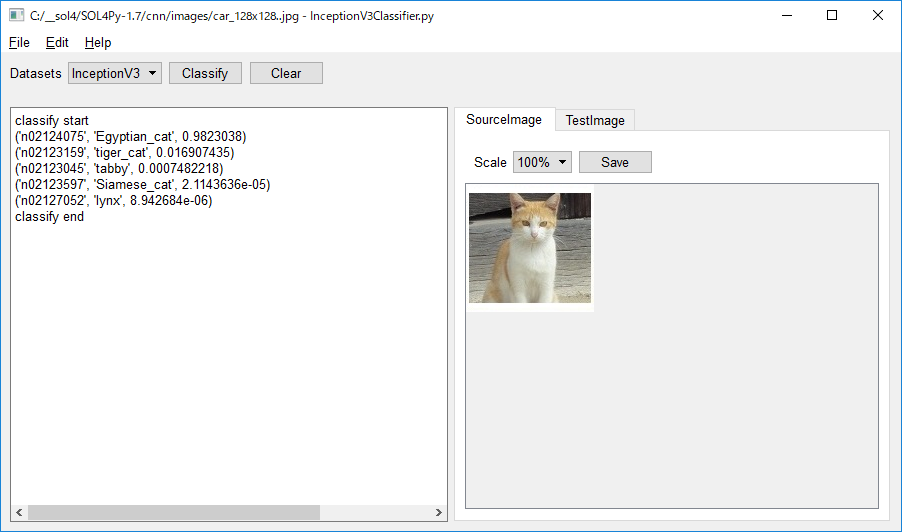This screenshot has height=532, width=902.
Task: Open the Edit menu
Action: (57, 43)
